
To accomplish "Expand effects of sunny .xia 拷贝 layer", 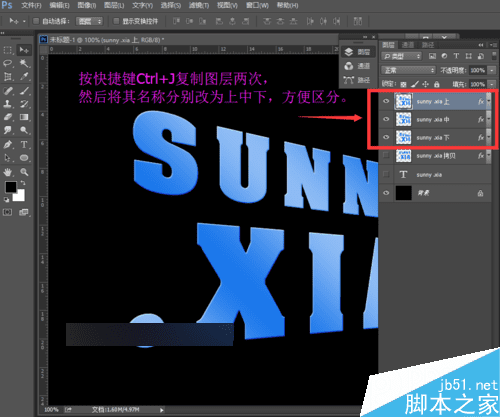I will click(x=489, y=156).
